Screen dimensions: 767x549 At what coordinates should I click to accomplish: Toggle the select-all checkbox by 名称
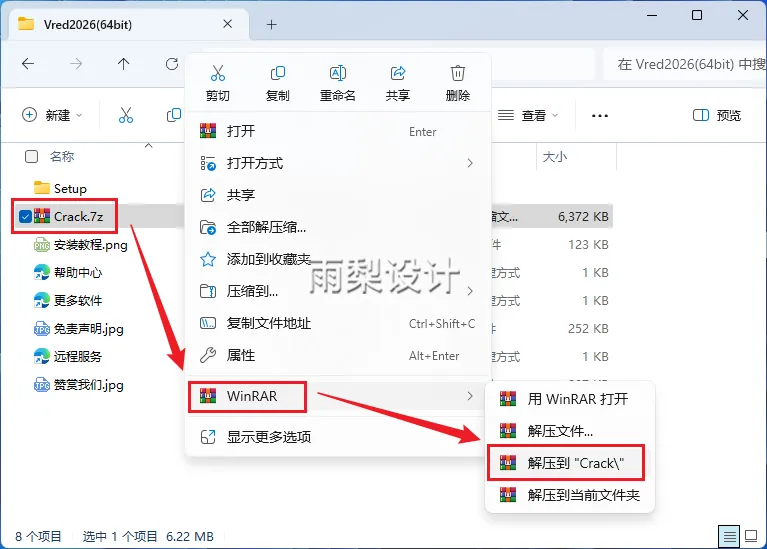click(x=31, y=157)
